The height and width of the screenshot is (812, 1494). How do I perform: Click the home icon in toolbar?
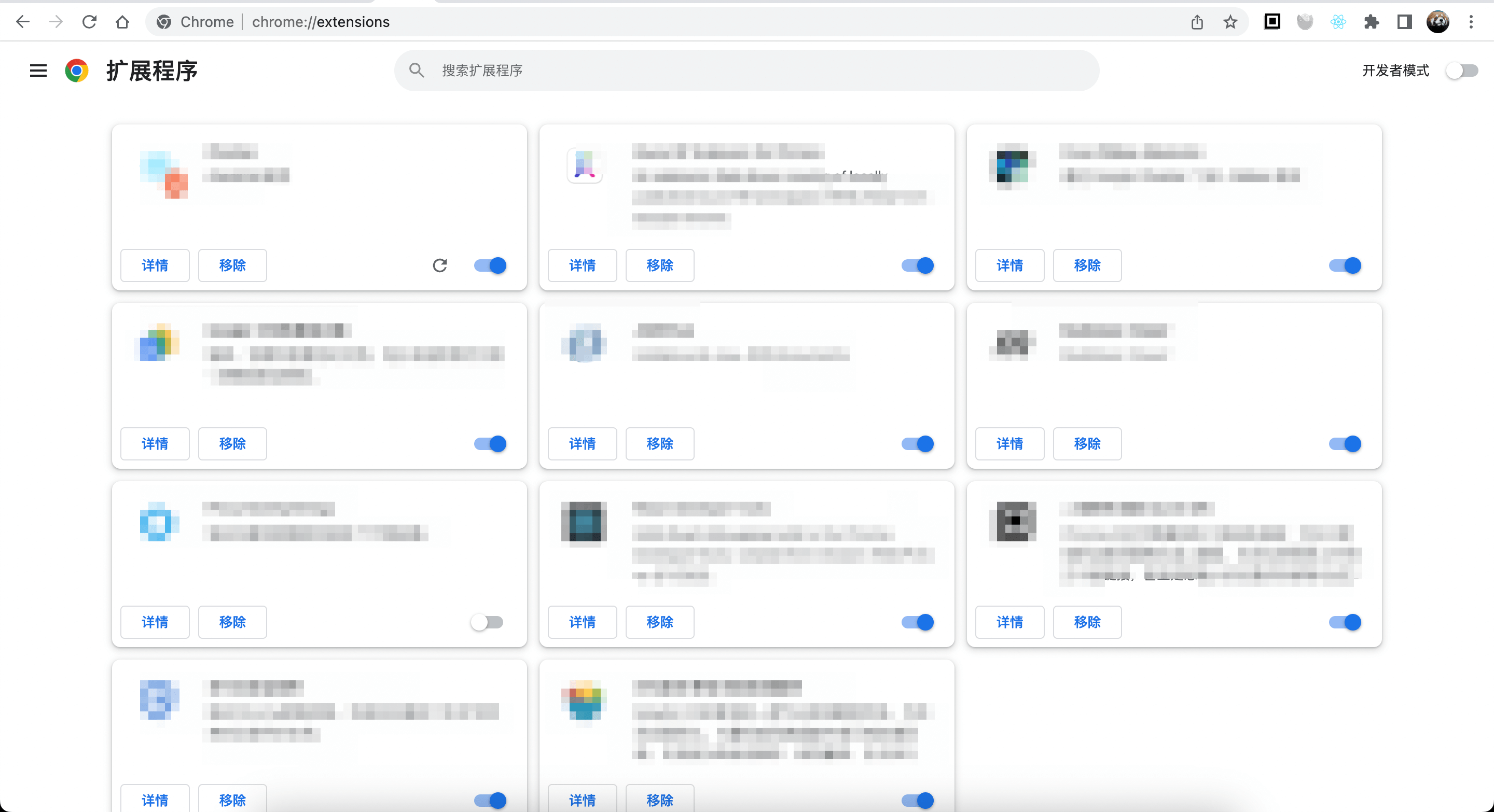tap(122, 22)
